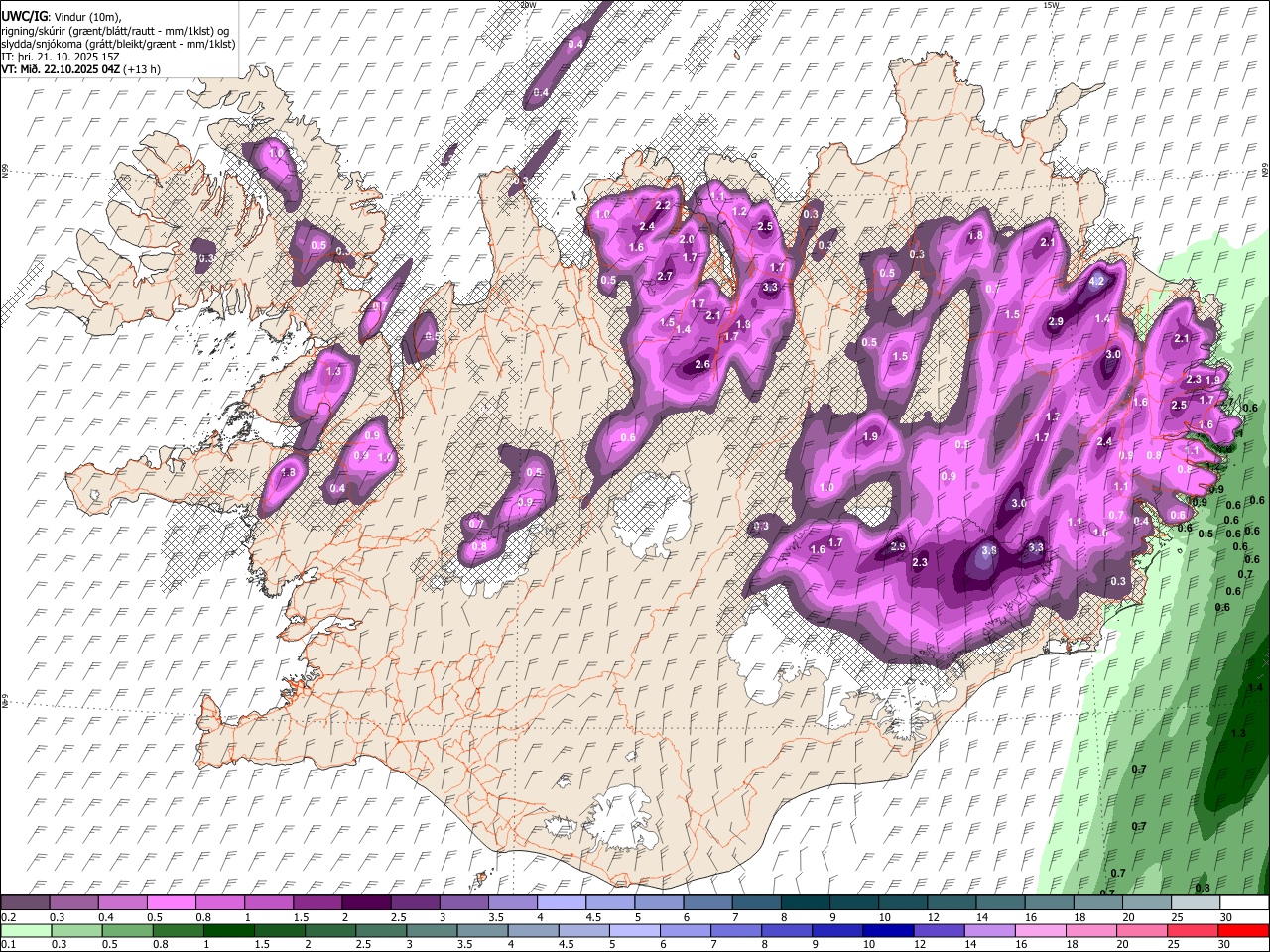Click the 8–9 blue rain scale swatch
1270x952 pixels.
(786, 931)
